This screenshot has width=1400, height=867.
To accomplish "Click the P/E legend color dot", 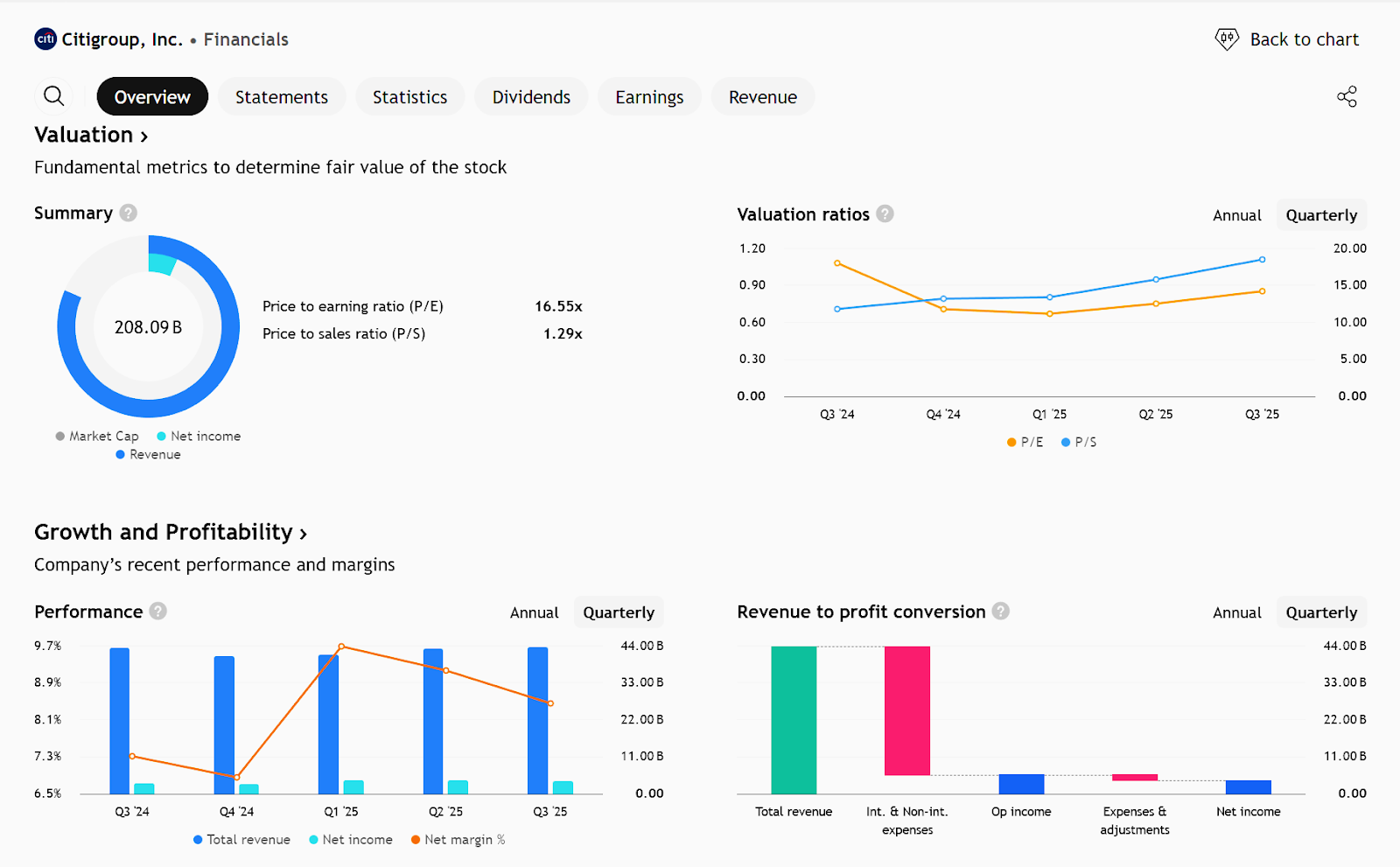I will pos(1011,443).
